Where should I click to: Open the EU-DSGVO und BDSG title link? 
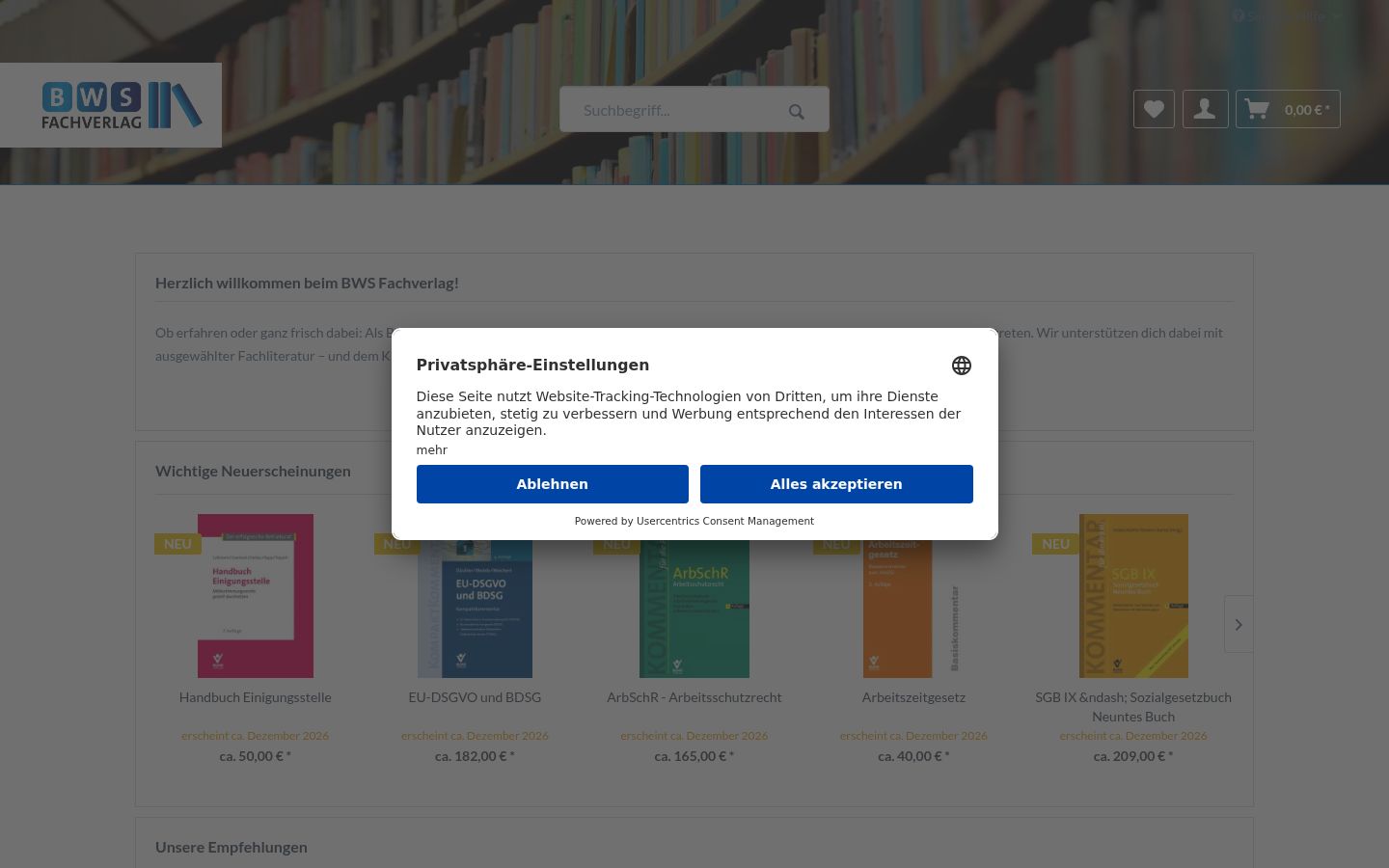tap(475, 697)
